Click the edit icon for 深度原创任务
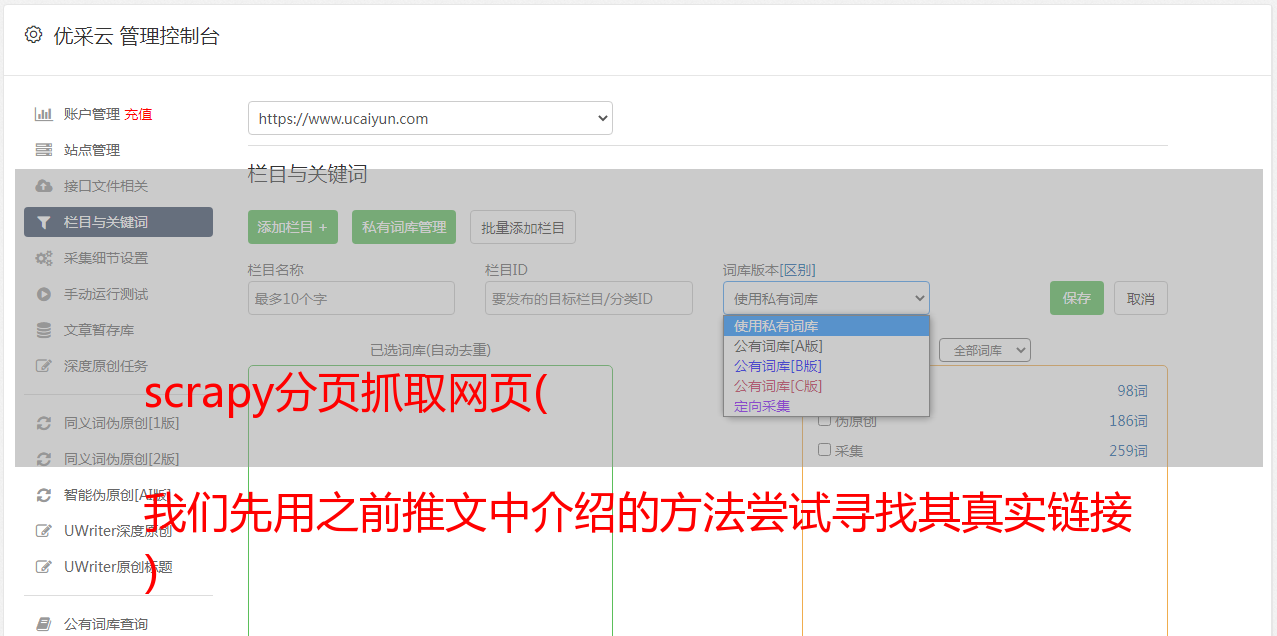Image resolution: width=1277 pixels, height=636 pixels. 43,366
